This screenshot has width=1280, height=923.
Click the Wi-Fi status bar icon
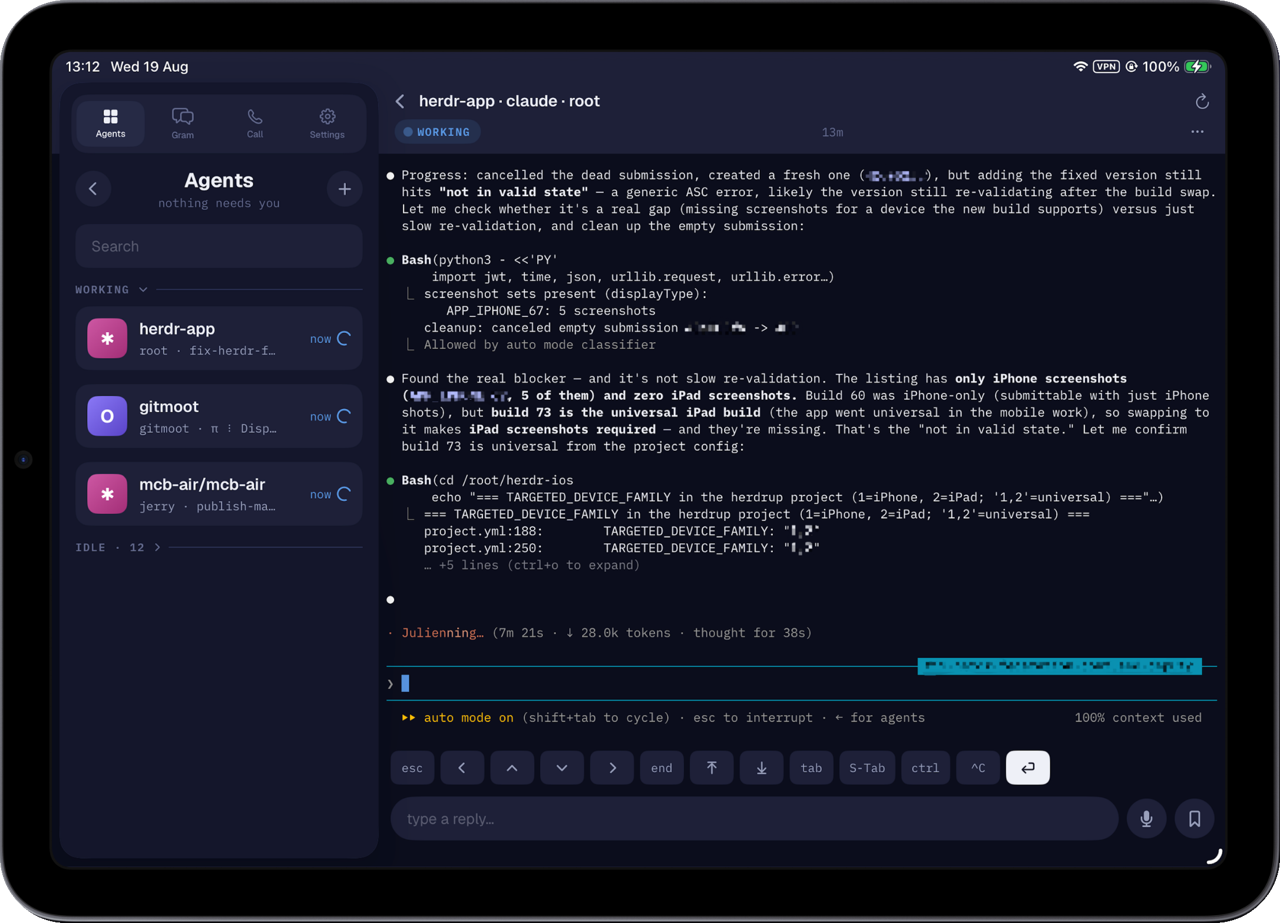click(1080, 67)
